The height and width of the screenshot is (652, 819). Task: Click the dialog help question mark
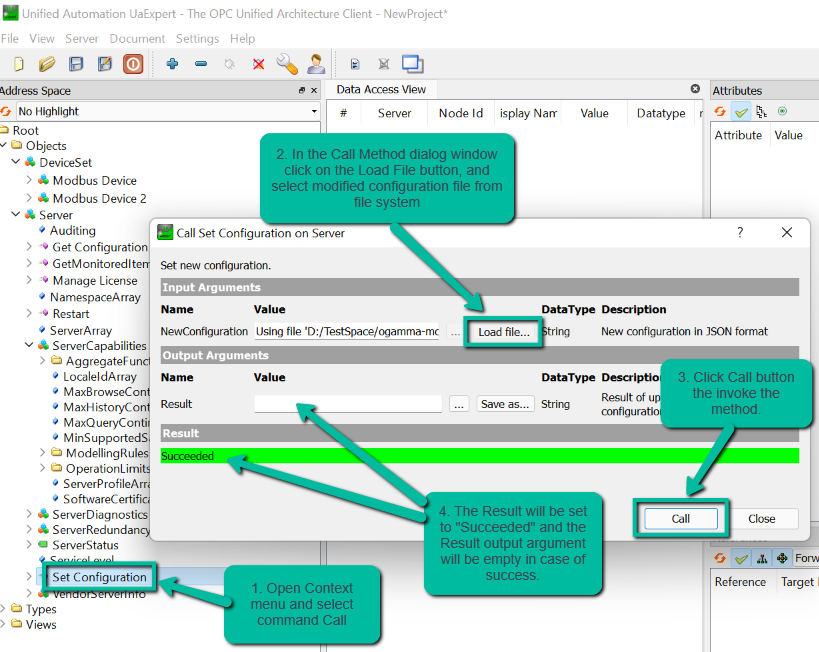(x=740, y=232)
